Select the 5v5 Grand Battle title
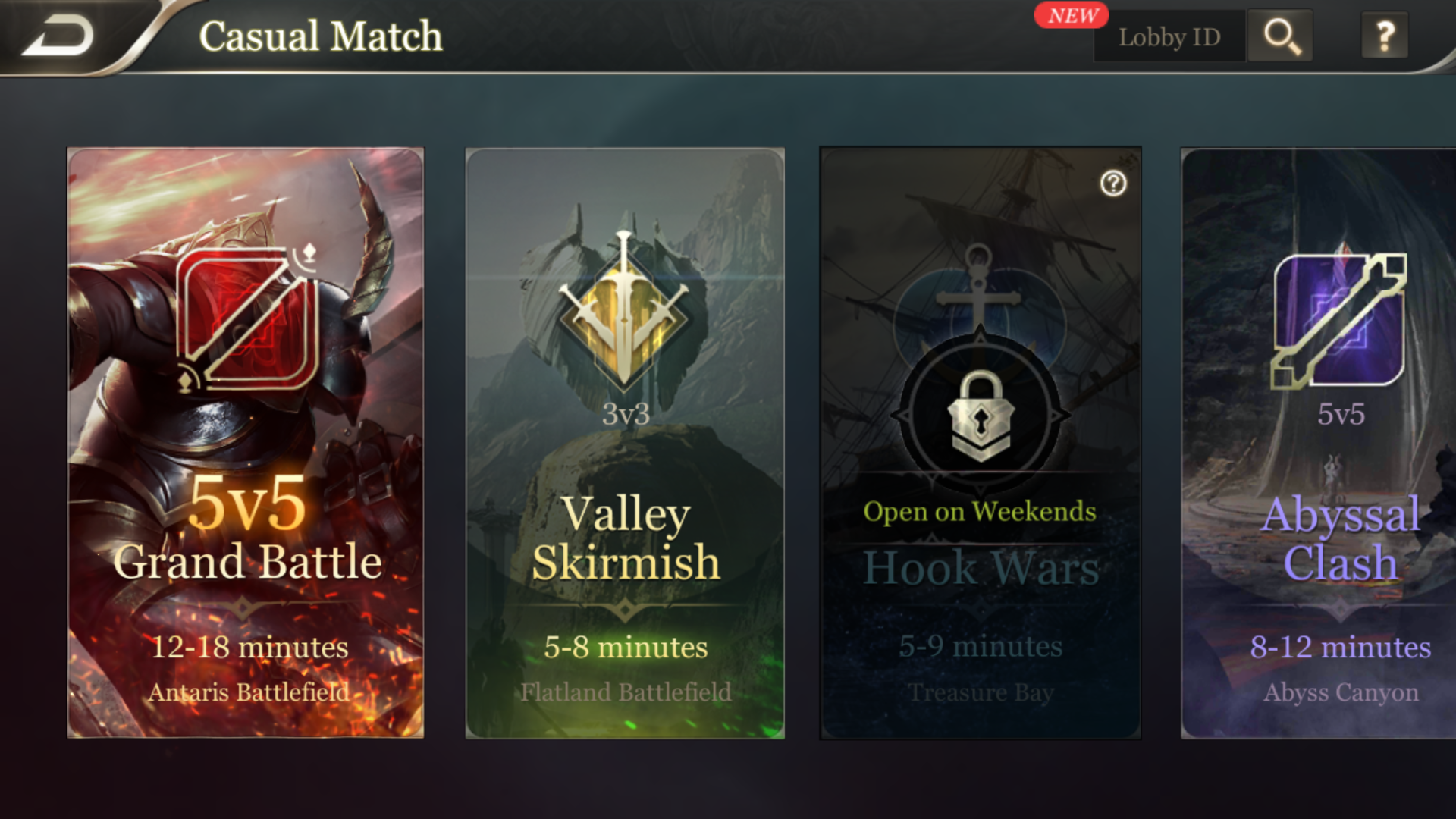Viewport: 1456px width, 819px height. coord(248,529)
